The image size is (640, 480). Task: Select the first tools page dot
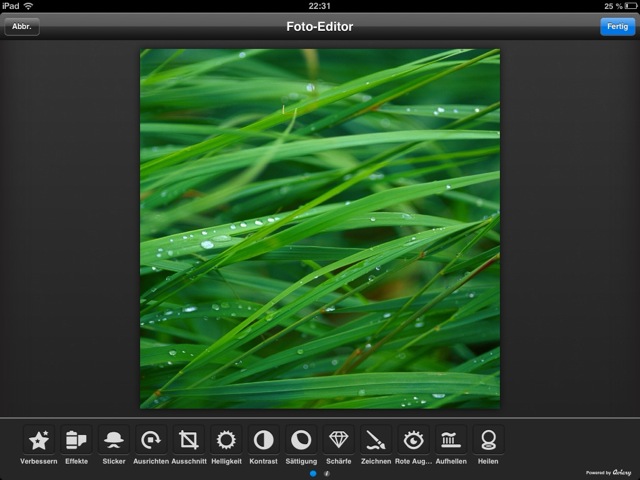point(314,472)
